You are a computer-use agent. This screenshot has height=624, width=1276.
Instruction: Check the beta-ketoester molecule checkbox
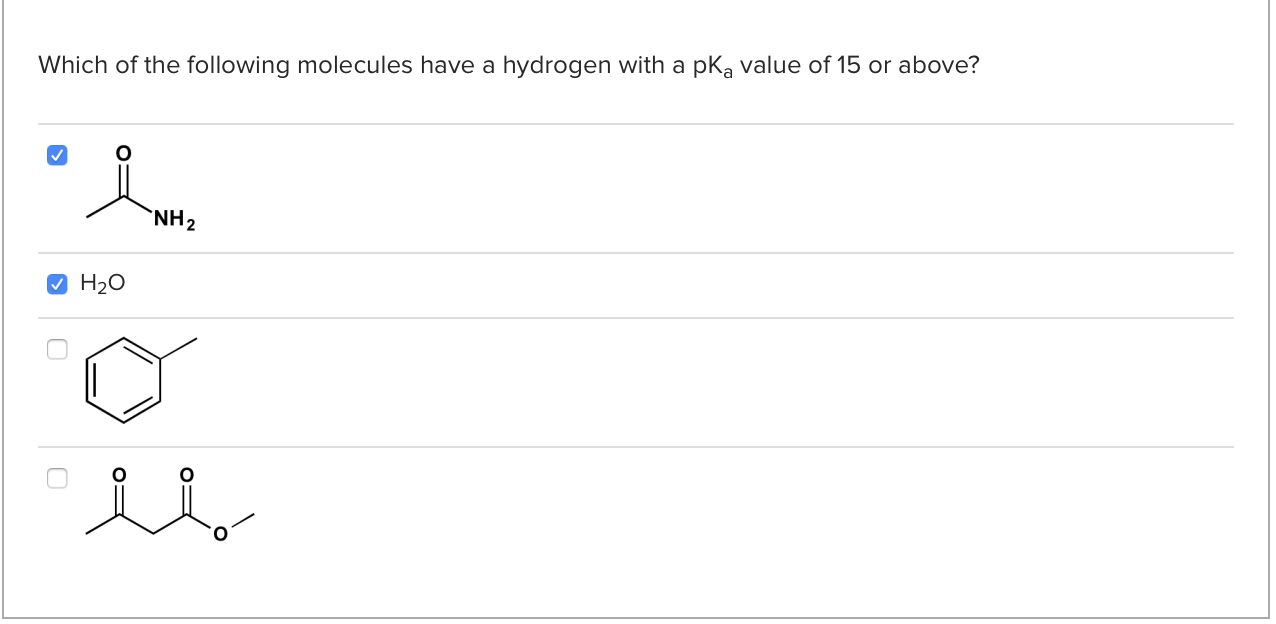tap(57, 478)
